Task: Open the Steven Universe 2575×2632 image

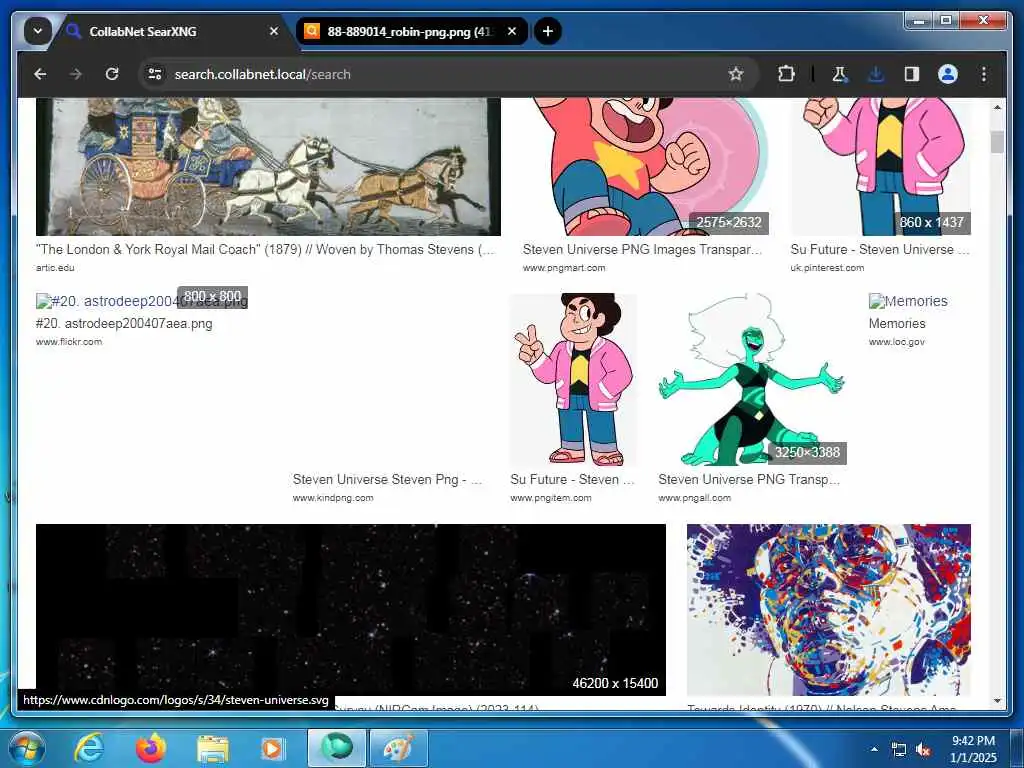Action: 645,167
